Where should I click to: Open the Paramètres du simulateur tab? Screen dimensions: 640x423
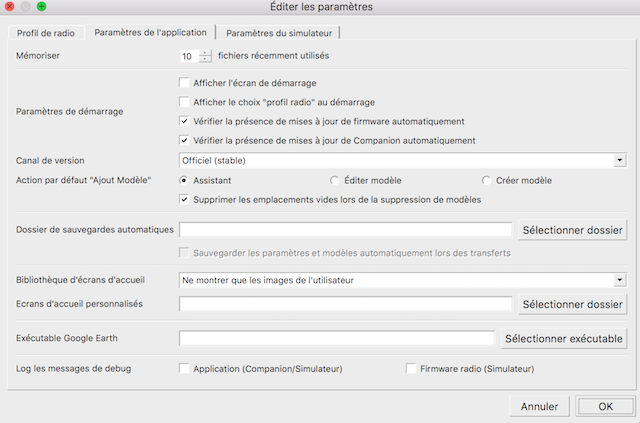point(279,33)
